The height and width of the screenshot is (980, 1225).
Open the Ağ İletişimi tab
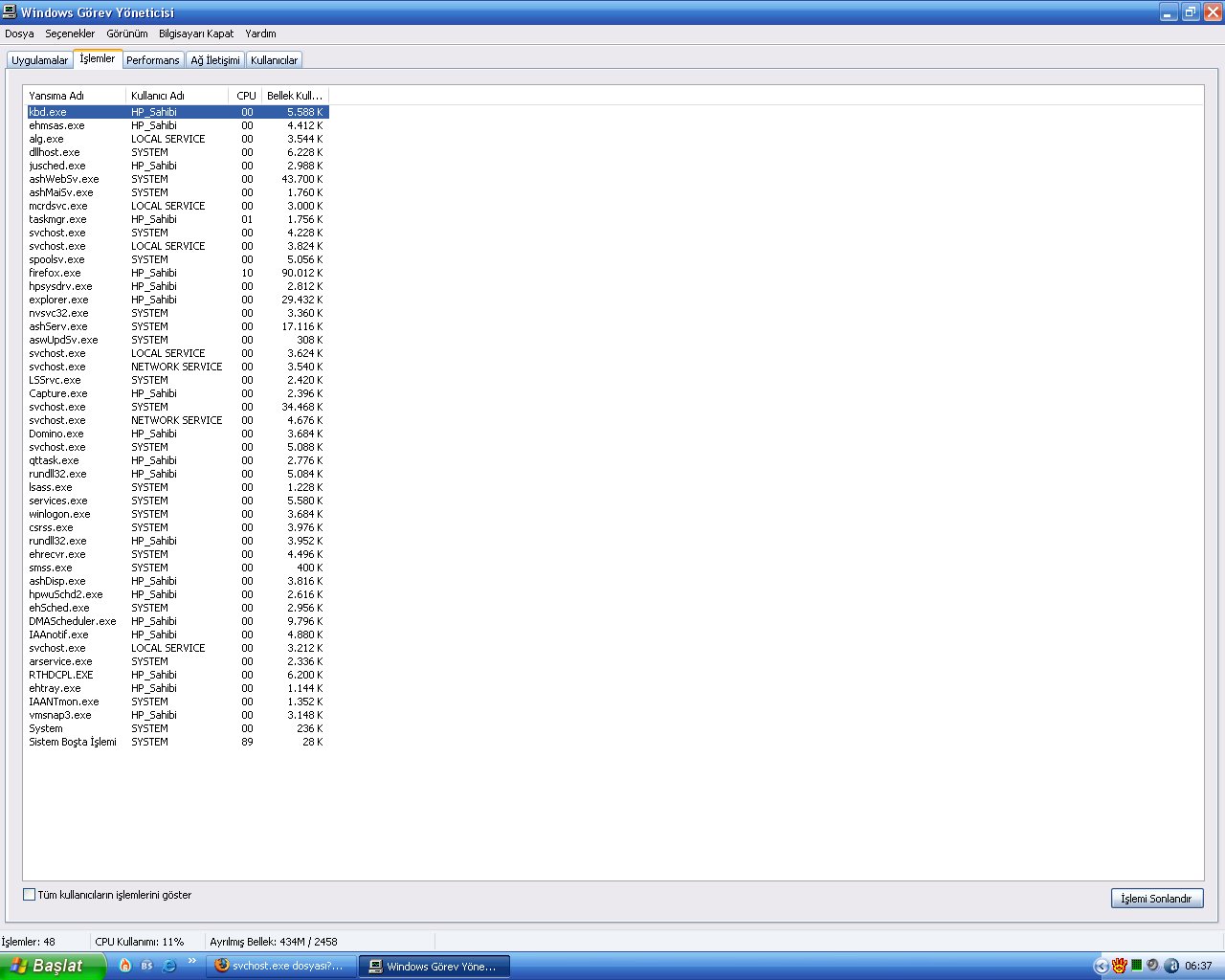tap(215, 60)
